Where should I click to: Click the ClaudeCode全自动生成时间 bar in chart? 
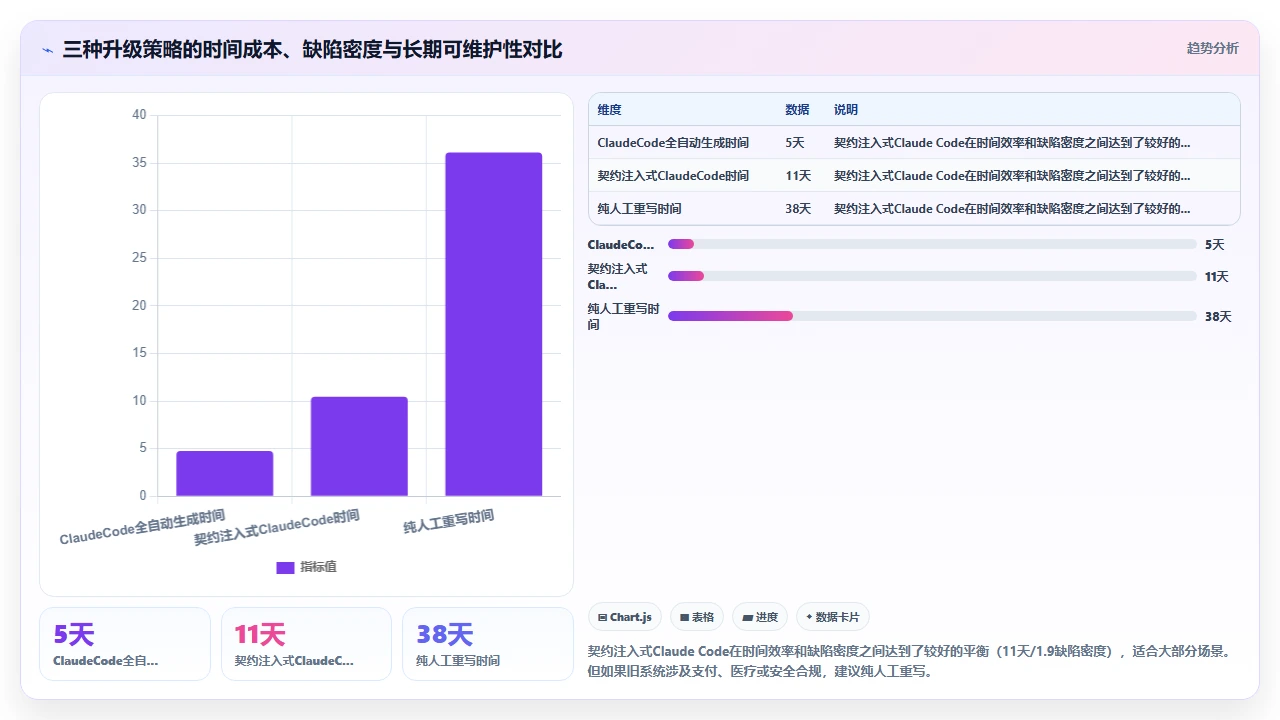(x=225, y=473)
